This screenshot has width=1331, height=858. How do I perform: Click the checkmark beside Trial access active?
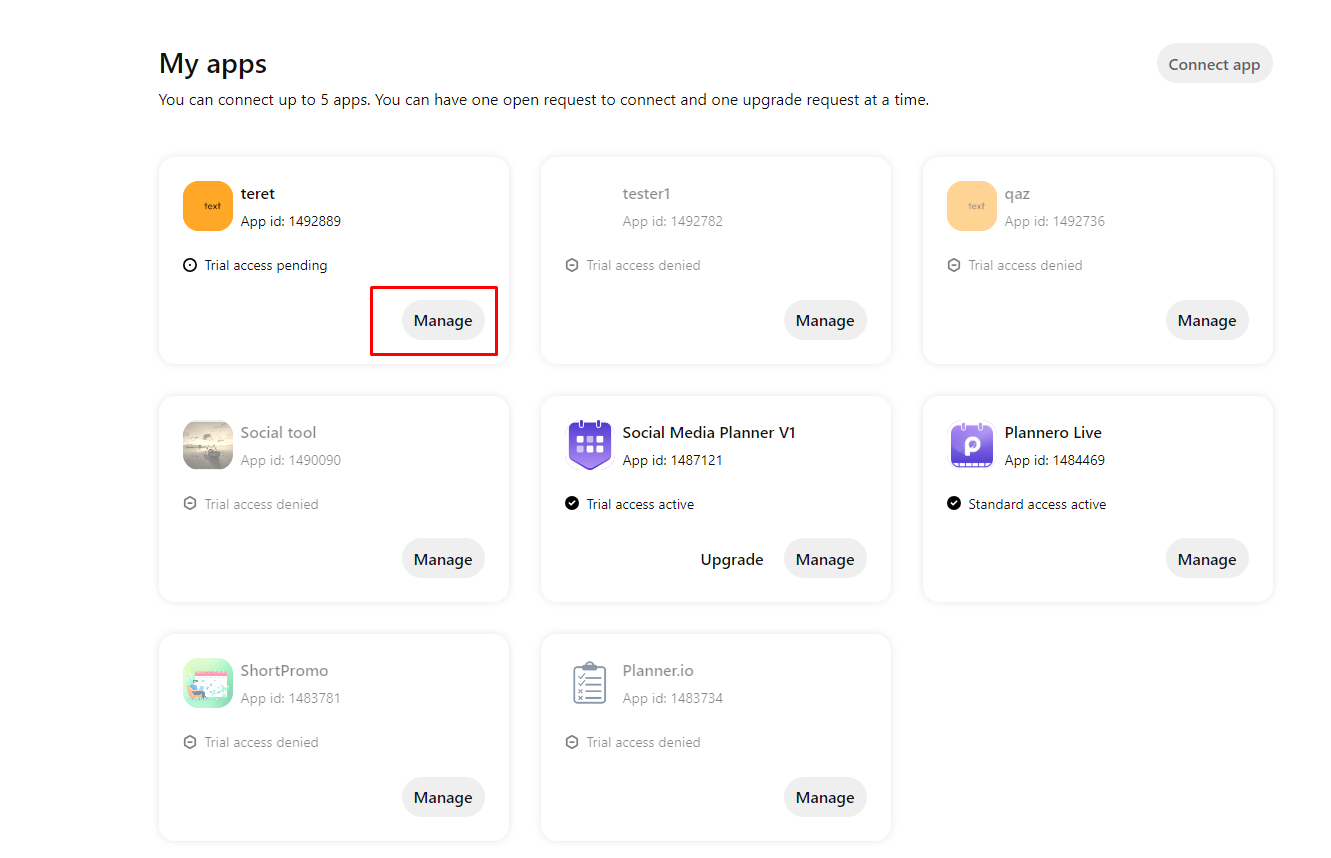coord(570,503)
